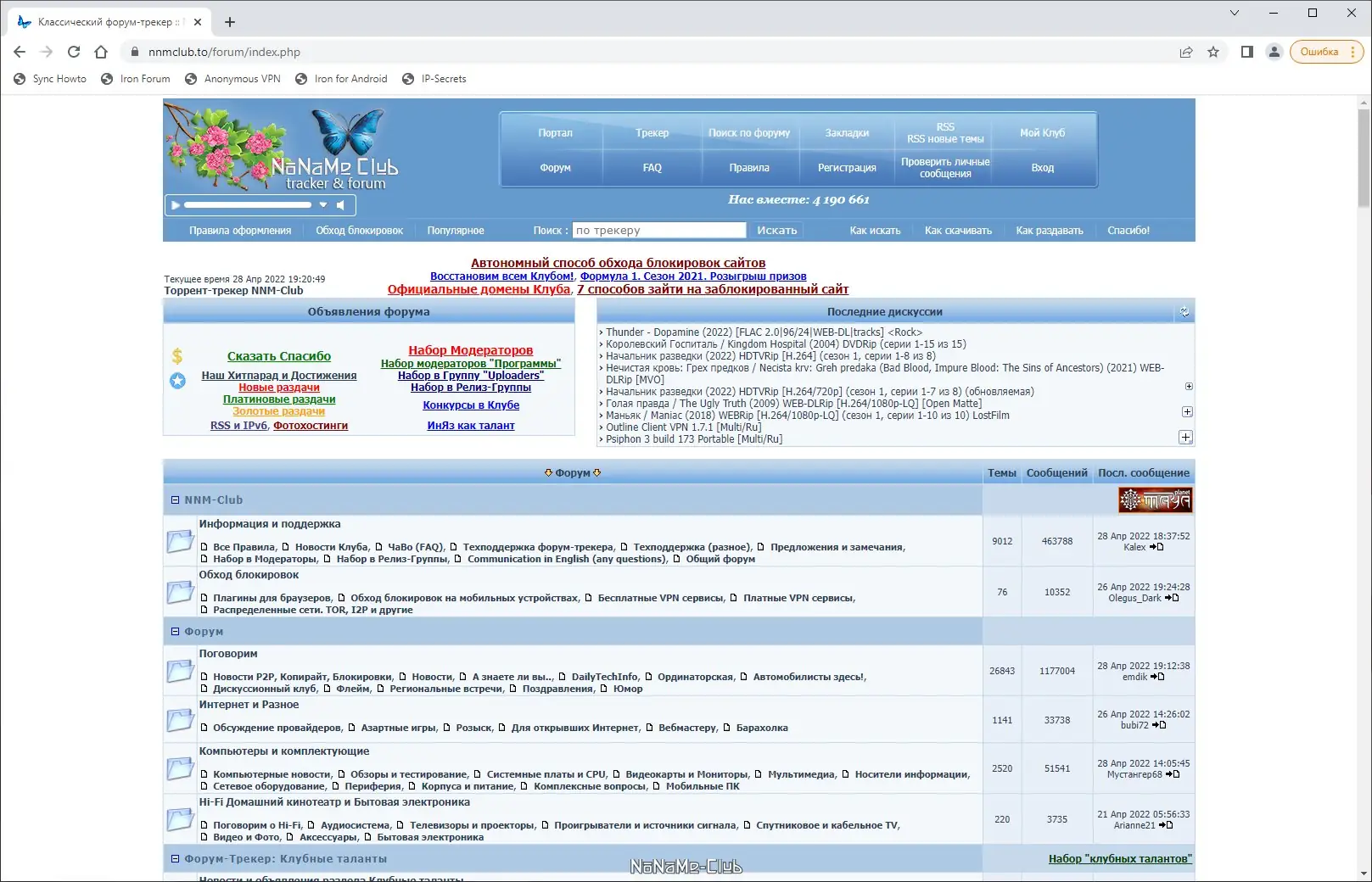Jump to latest post by emdik
This screenshot has height=882, width=1372.
(1157, 677)
